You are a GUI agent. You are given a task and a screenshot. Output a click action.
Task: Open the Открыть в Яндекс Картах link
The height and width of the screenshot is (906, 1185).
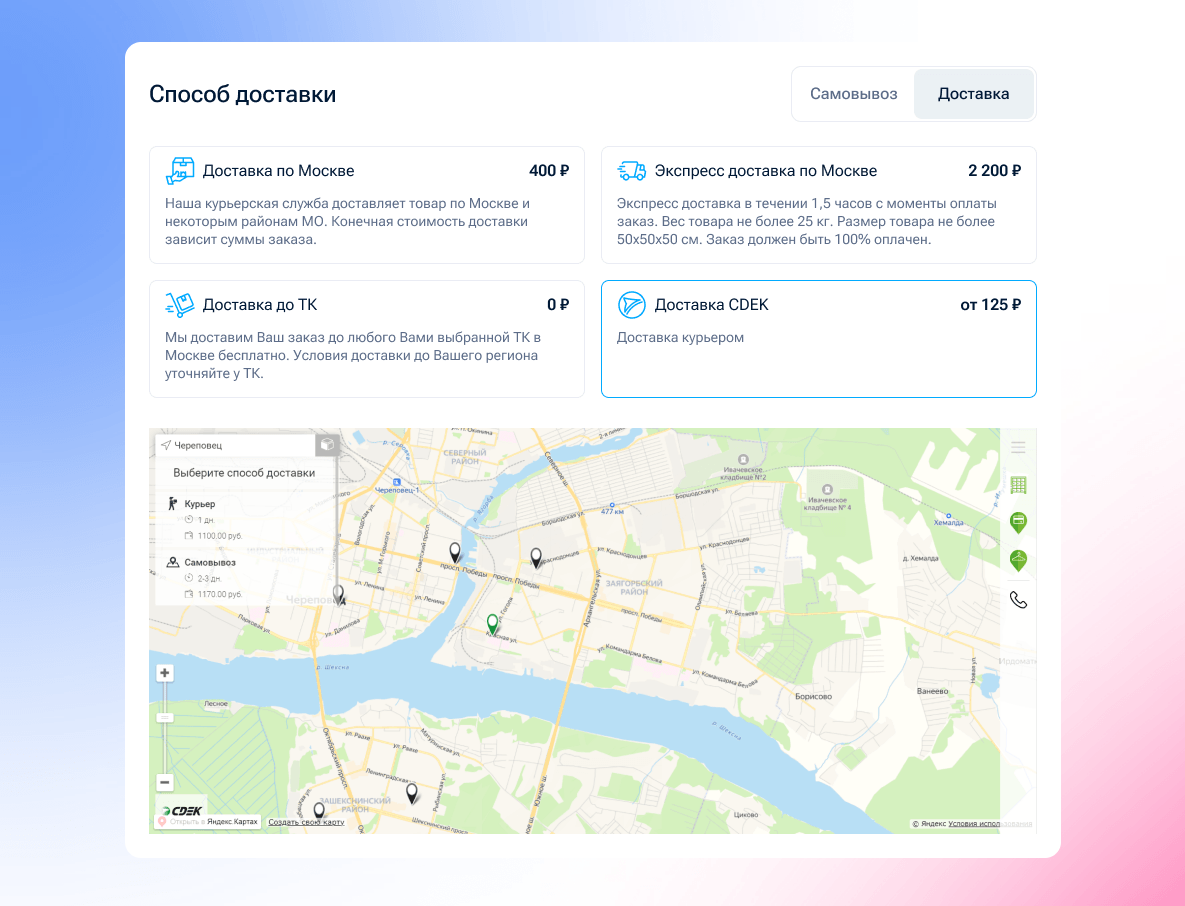click(208, 821)
